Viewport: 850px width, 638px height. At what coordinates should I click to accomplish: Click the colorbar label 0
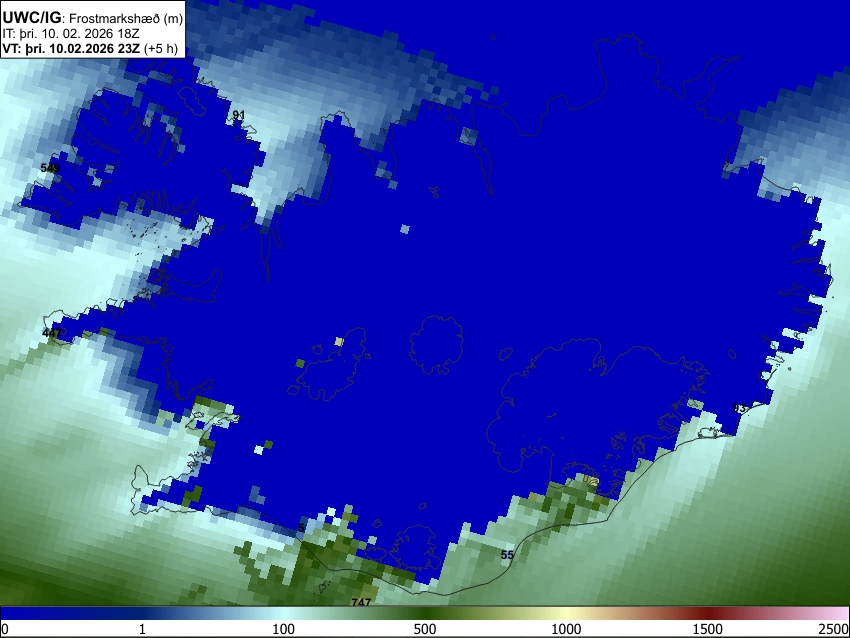click(x=5, y=629)
